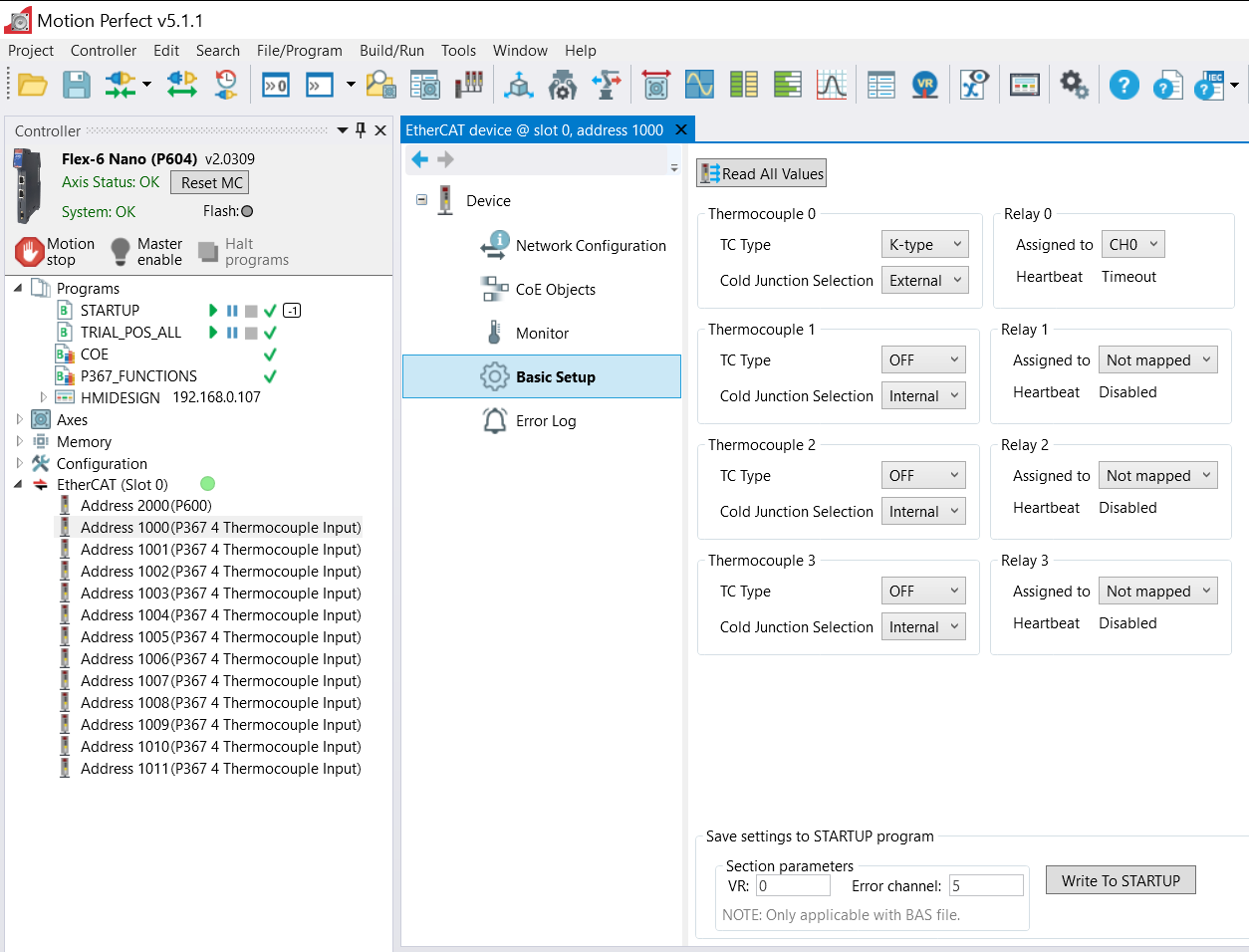Image resolution: width=1249 pixels, height=952 pixels.
Task: Pause the TRIAL_POS_ALL program
Action: (x=232, y=333)
